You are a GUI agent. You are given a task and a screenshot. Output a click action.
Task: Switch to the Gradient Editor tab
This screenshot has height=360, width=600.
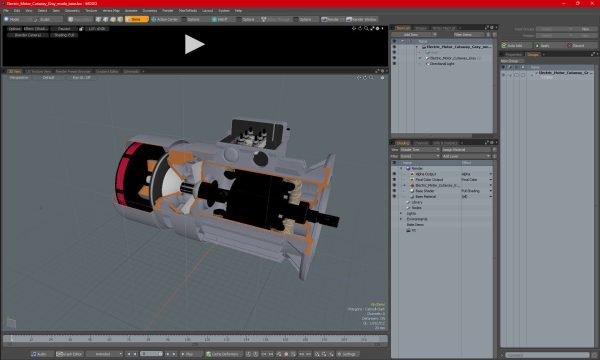[107, 72]
